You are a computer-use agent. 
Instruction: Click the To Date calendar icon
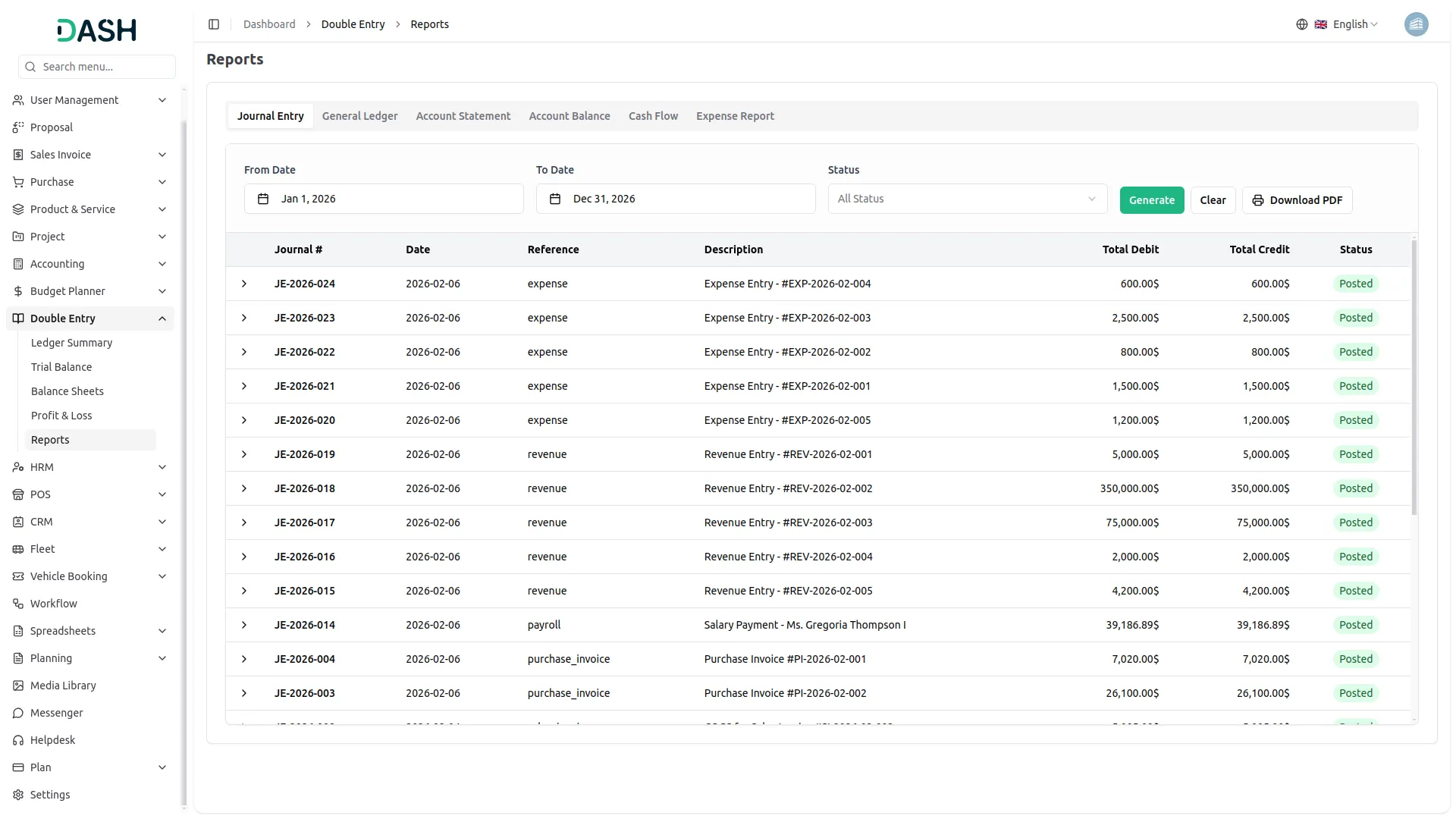(x=555, y=199)
